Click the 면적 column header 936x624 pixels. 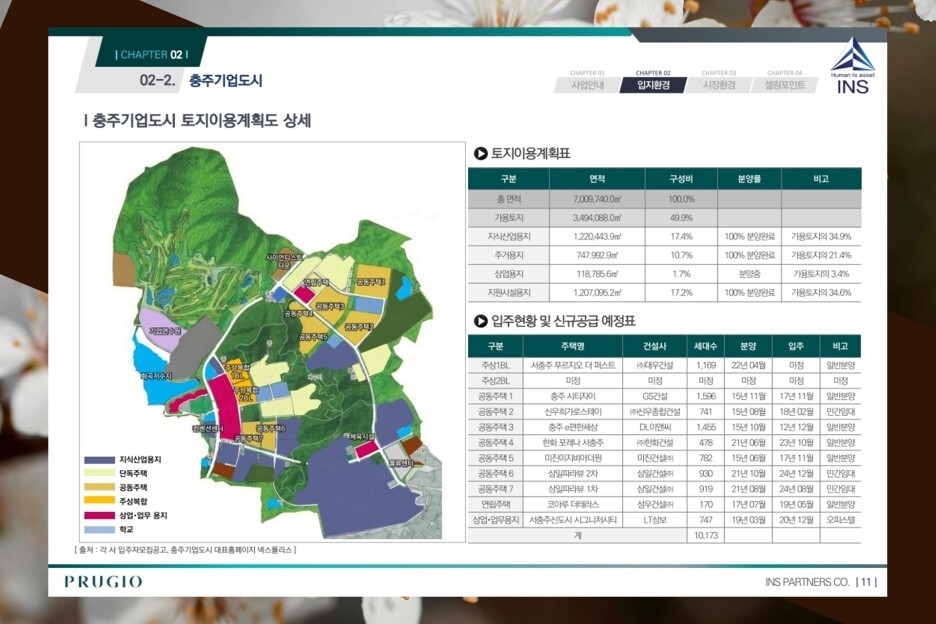pyautogui.click(x=597, y=179)
